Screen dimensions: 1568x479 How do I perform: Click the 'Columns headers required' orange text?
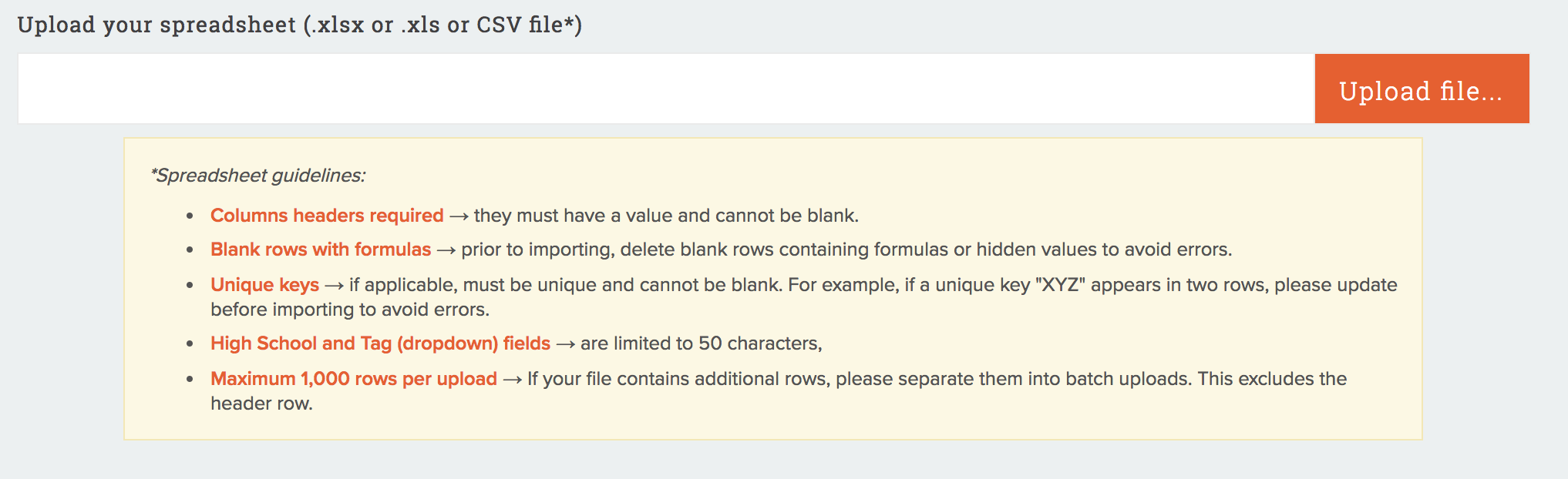pyautogui.click(x=327, y=216)
